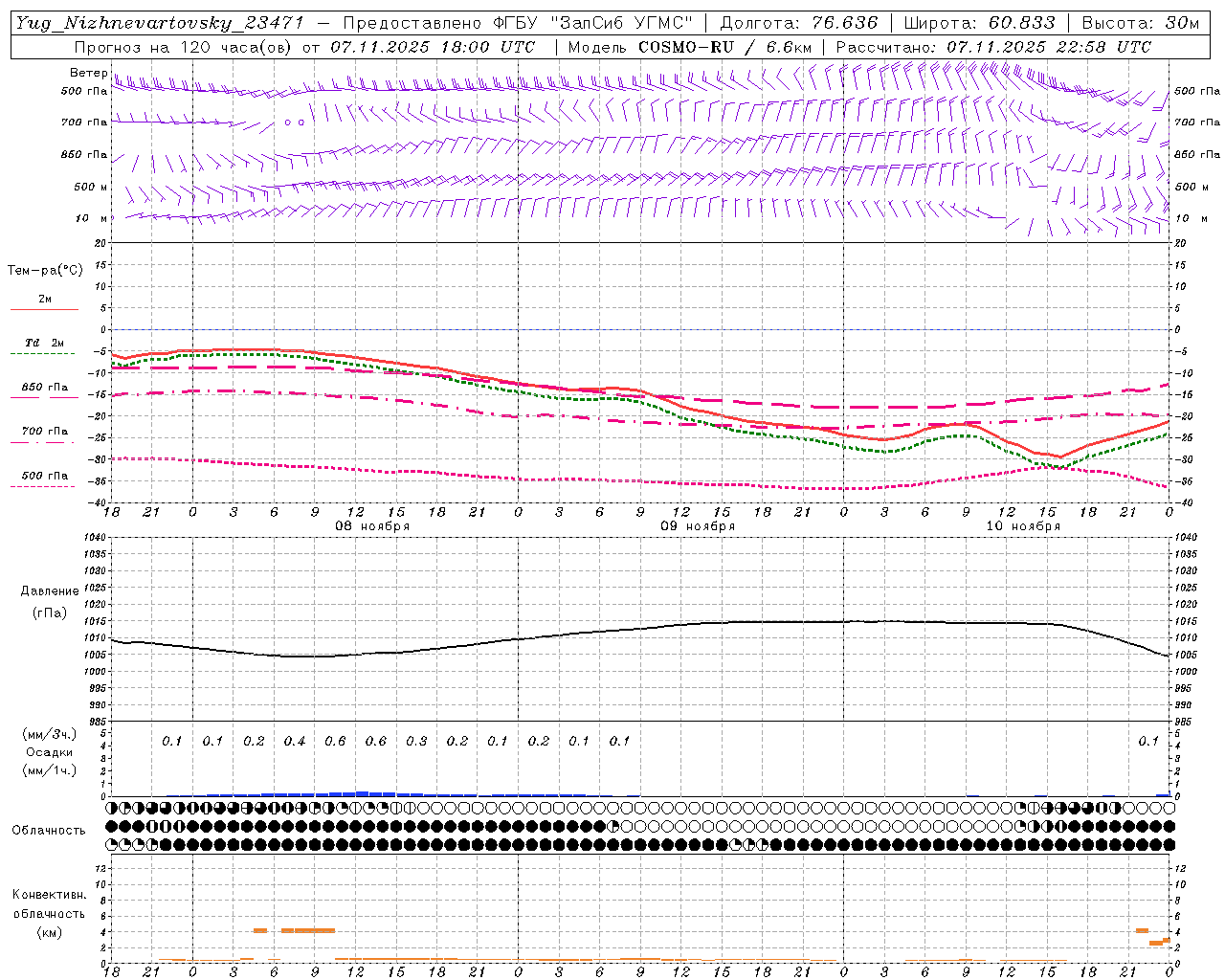1225x980 pixels.
Task: Click the blue hourly precipitation bars
Action: tap(362, 793)
